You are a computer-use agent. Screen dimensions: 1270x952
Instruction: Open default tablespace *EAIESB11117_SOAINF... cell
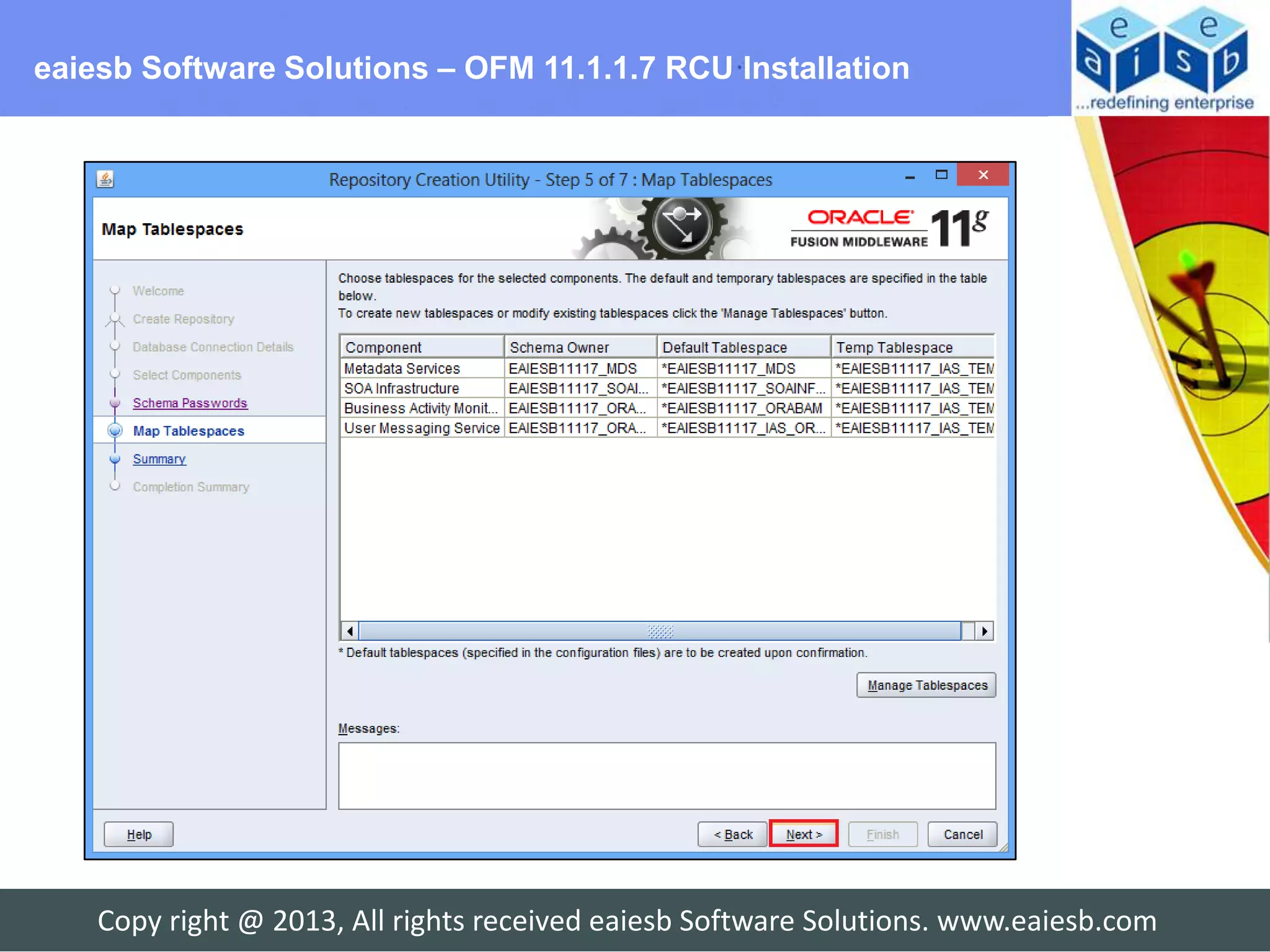(744, 389)
